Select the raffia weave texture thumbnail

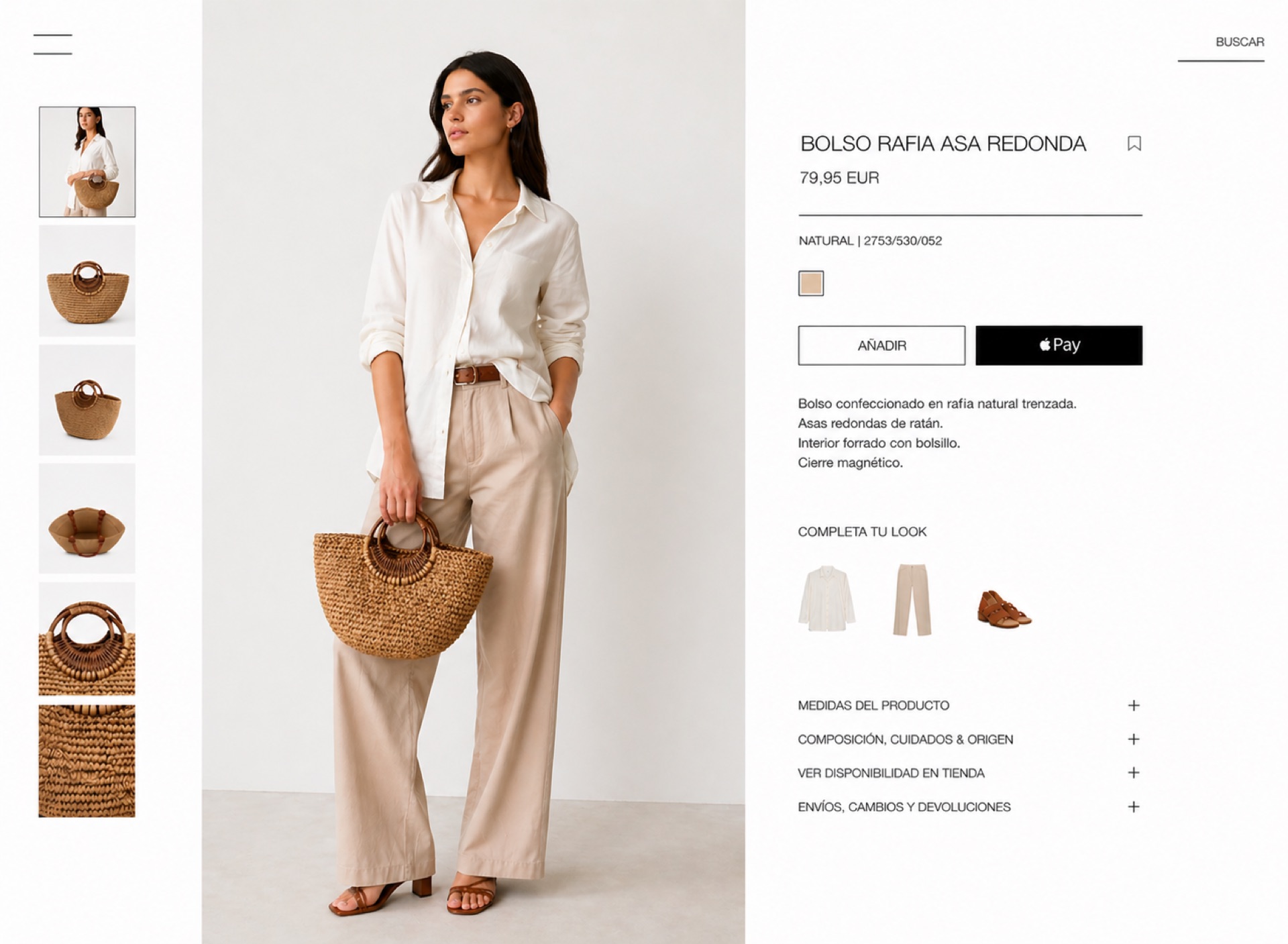(x=87, y=761)
